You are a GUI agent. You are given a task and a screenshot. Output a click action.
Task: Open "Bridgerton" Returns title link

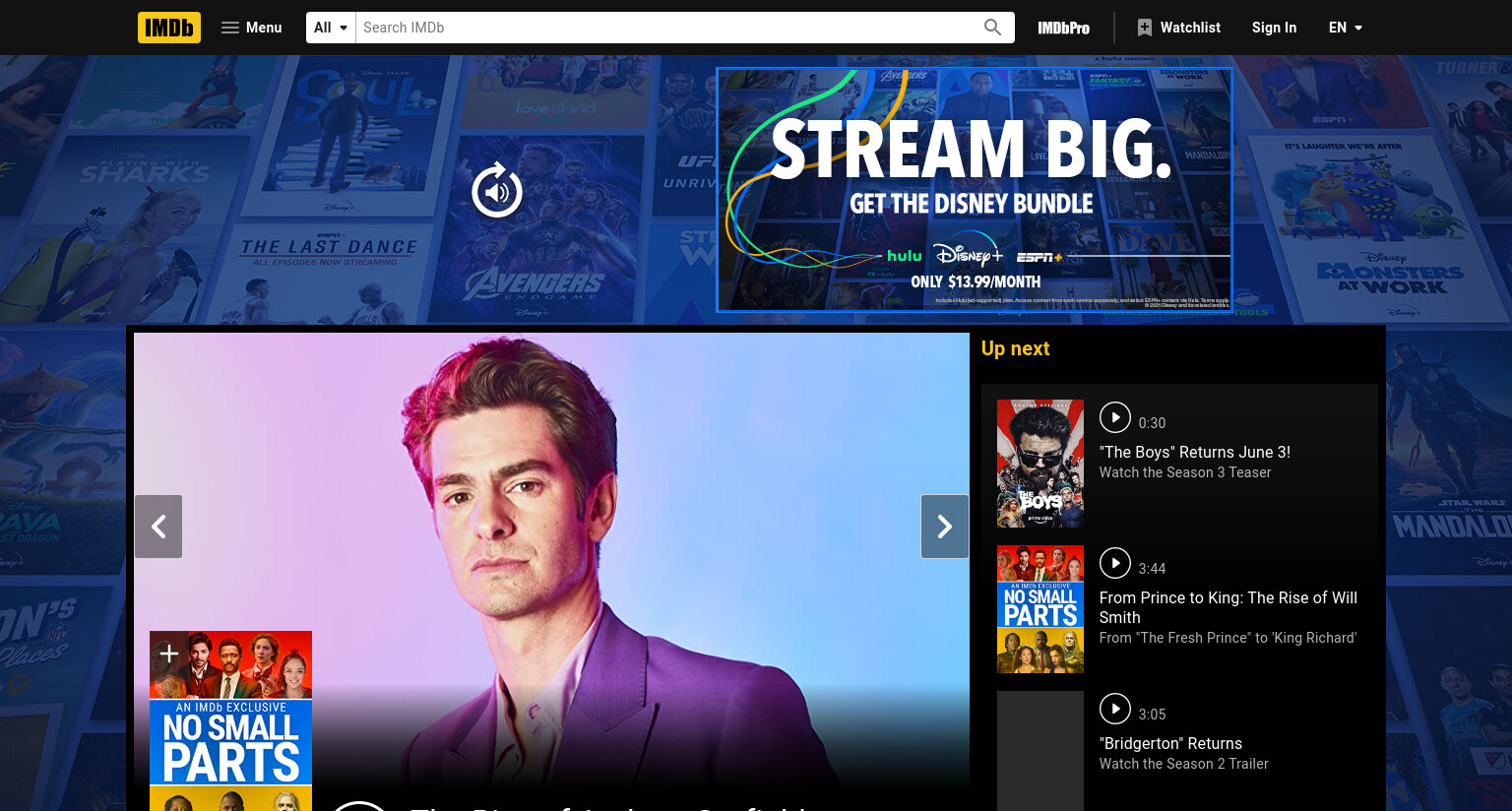[1170, 743]
